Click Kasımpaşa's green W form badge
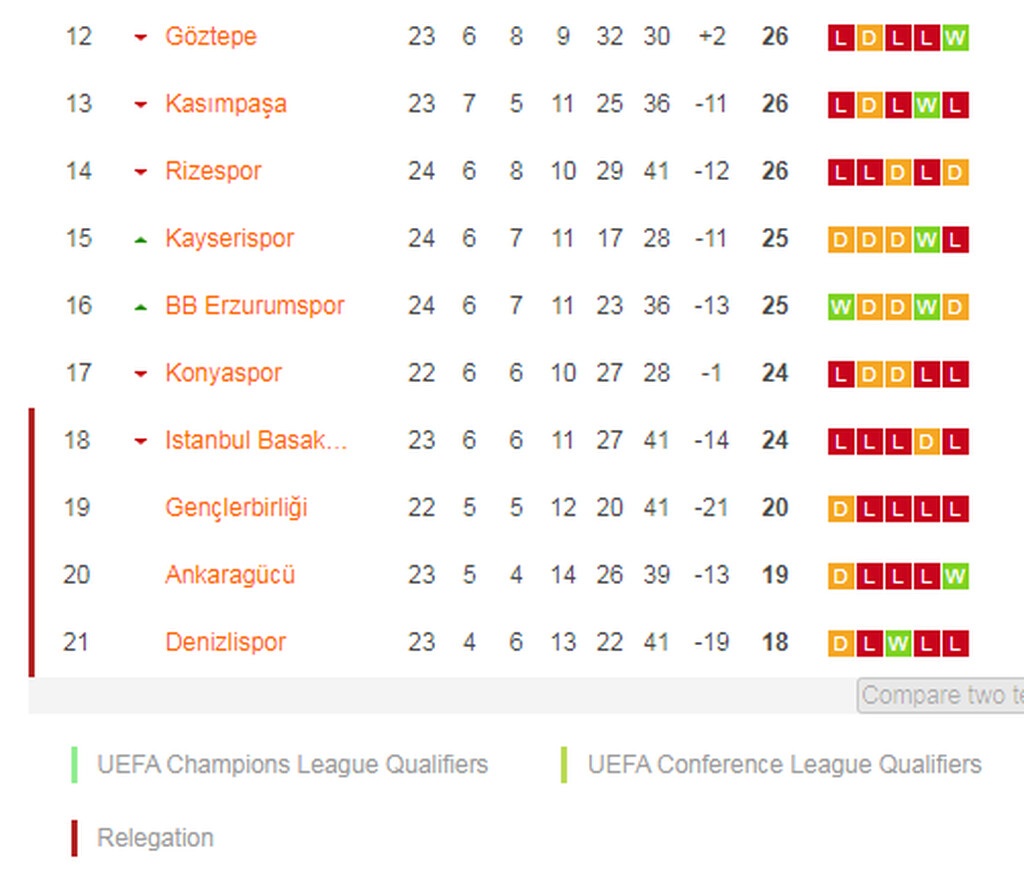 click(927, 105)
